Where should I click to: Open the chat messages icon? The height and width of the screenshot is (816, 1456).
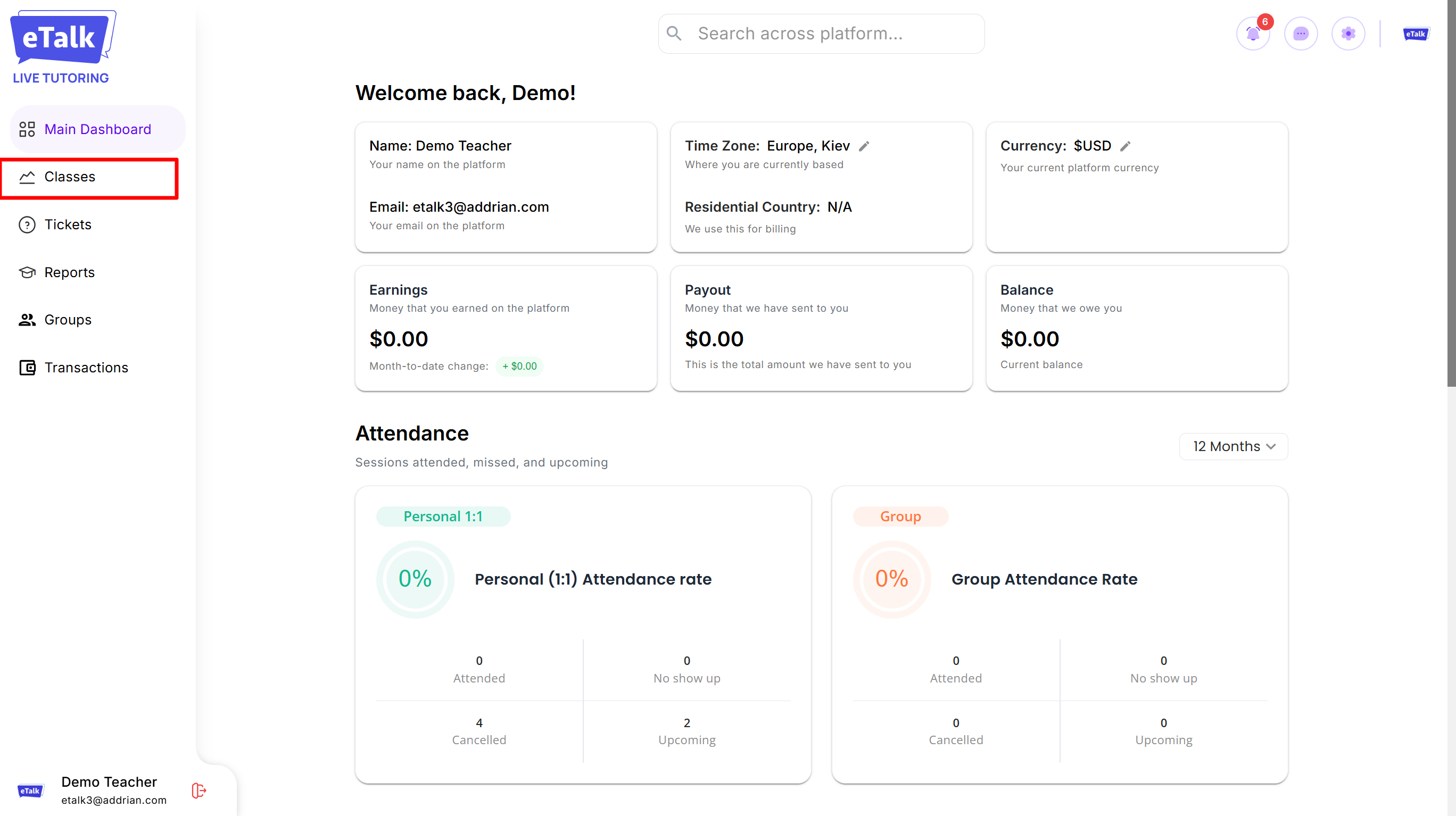pos(1301,34)
